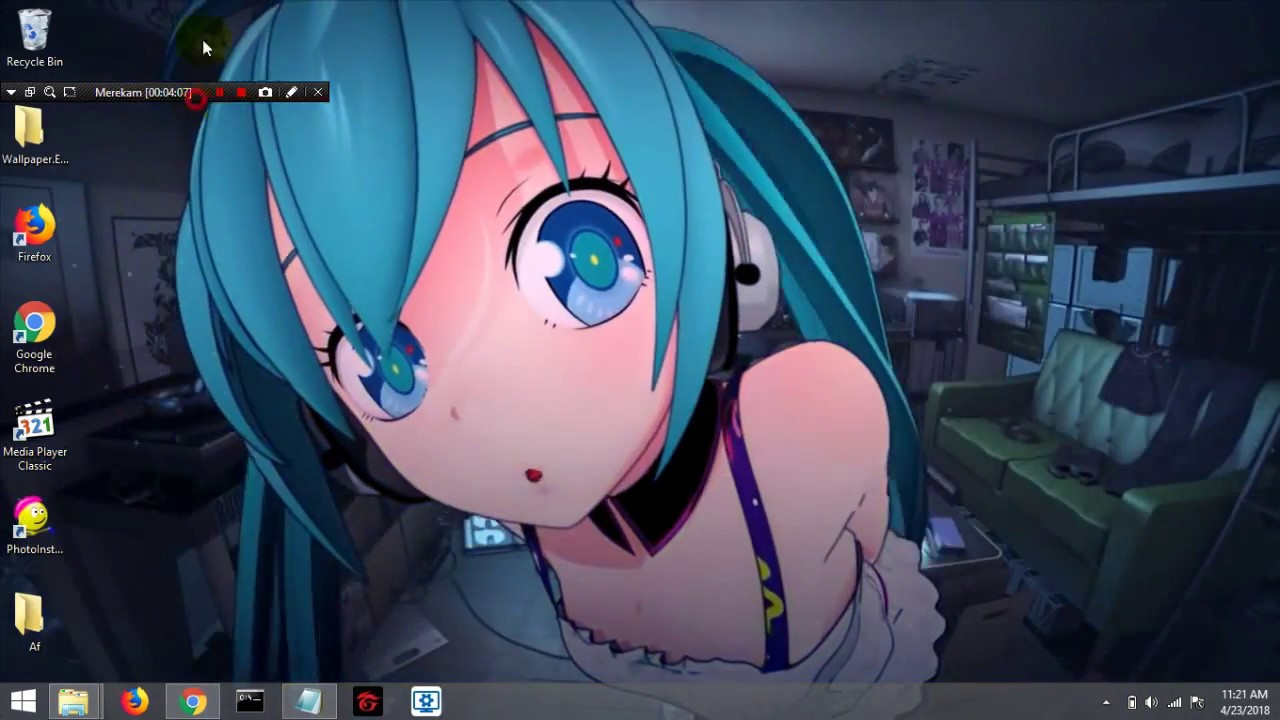This screenshot has width=1280, height=720.
Task: Stop the recording with the red square
Action: click(241, 92)
